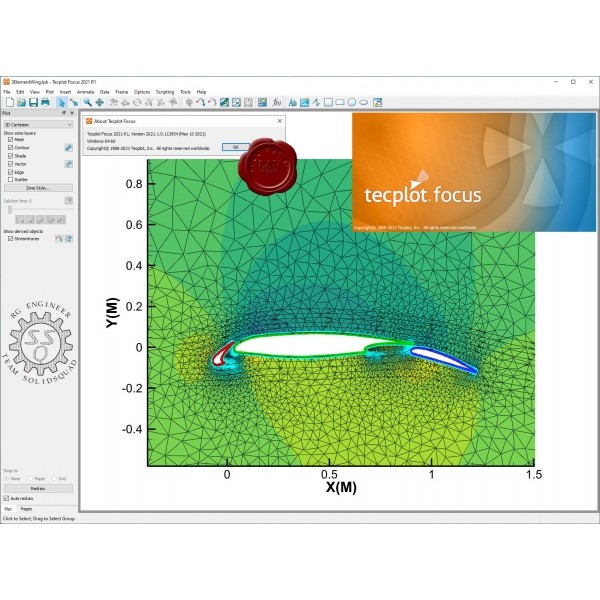
Task: Close the About Tecplot Focus dialog
Action: point(280,121)
